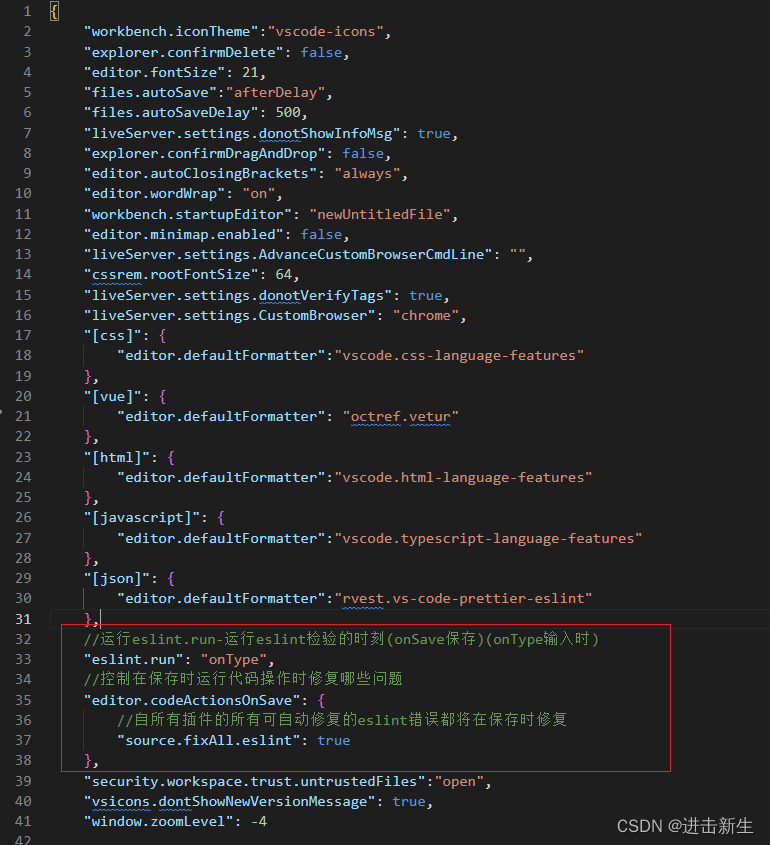This screenshot has width=770, height=845.
Task: Click the "eslint.run" key
Action: coord(134,660)
